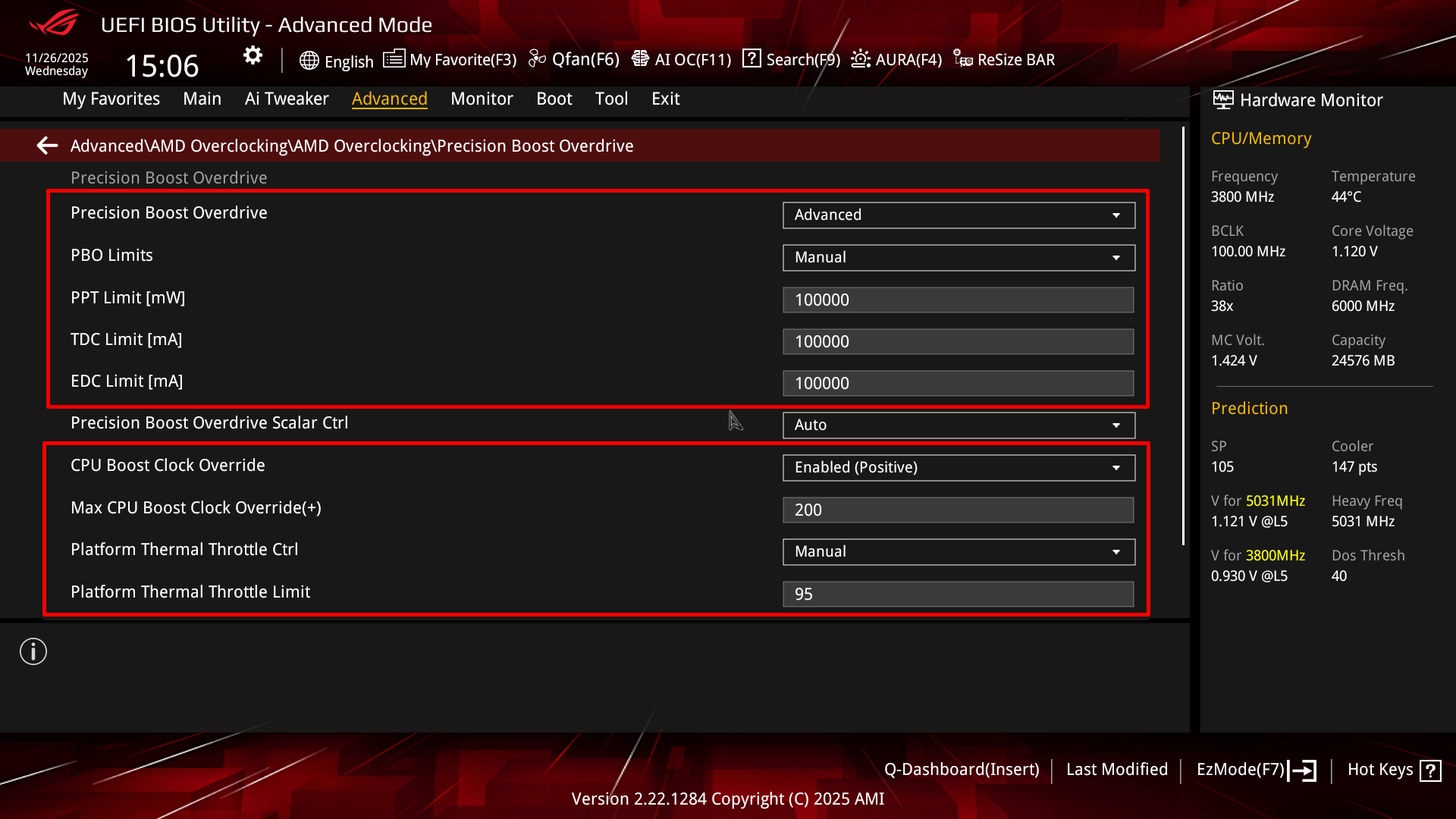The width and height of the screenshot is (1456, 819).
Task: Open Hot Keys help icon
Action: click(x=1430, y=770)
